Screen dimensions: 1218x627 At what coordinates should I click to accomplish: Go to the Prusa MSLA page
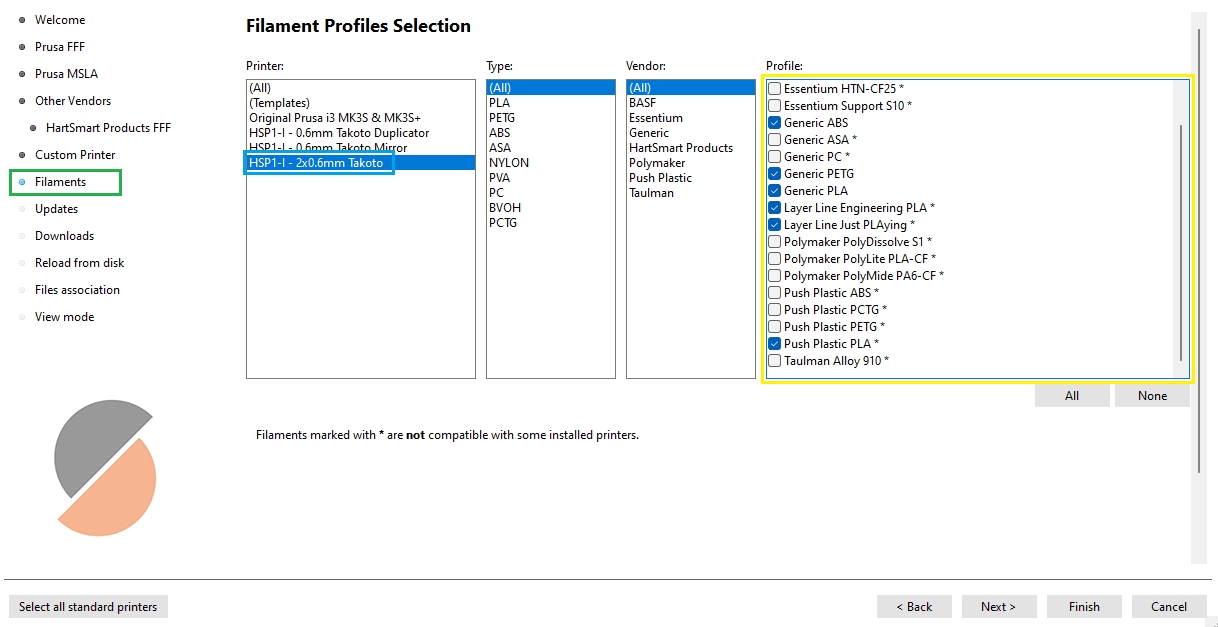[x=66, y=74]
